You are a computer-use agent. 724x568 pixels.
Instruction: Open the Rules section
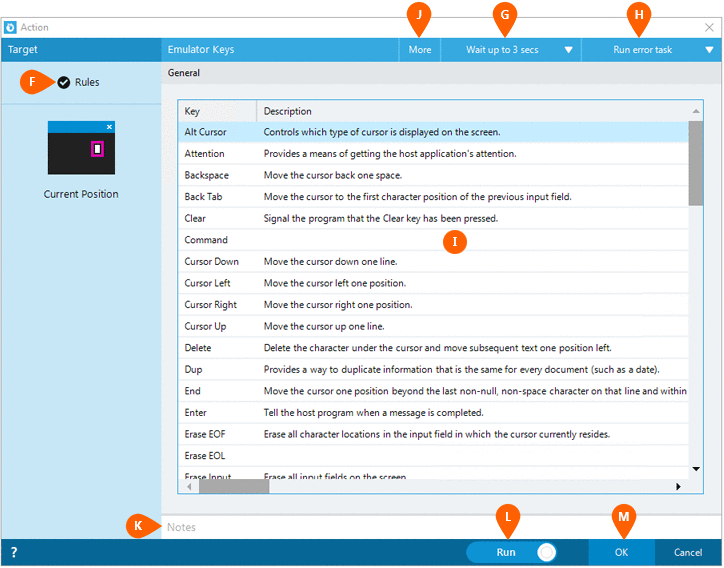click(87, 83)
